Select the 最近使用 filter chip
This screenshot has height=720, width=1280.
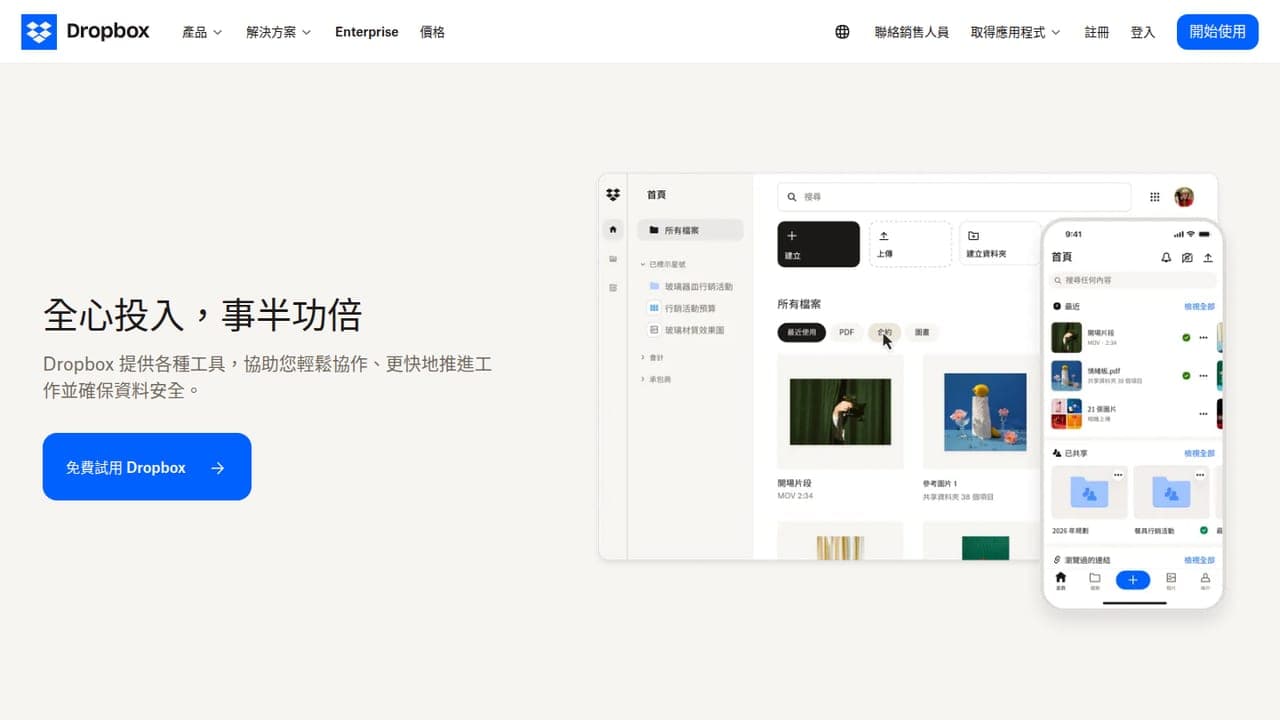(x=802, y=332)
